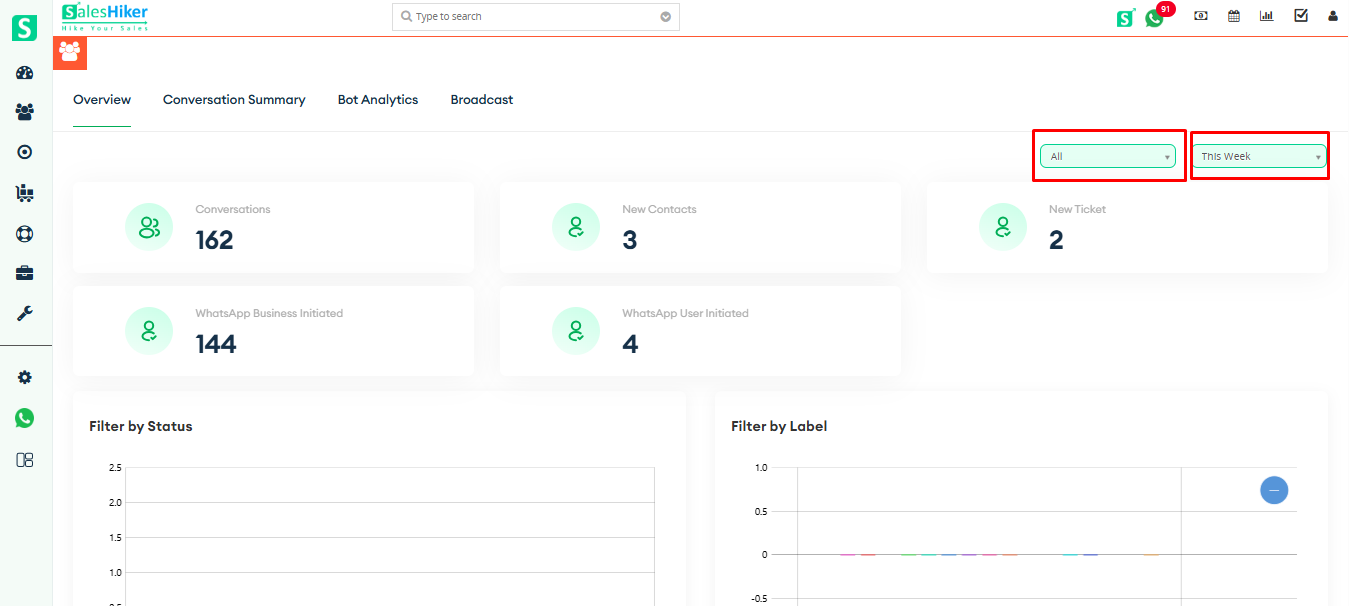Screen dimensions: 1349x606
Task: Expand the This Week date range dropdown
Action: pyautogui.click(x=1259, y=156)
